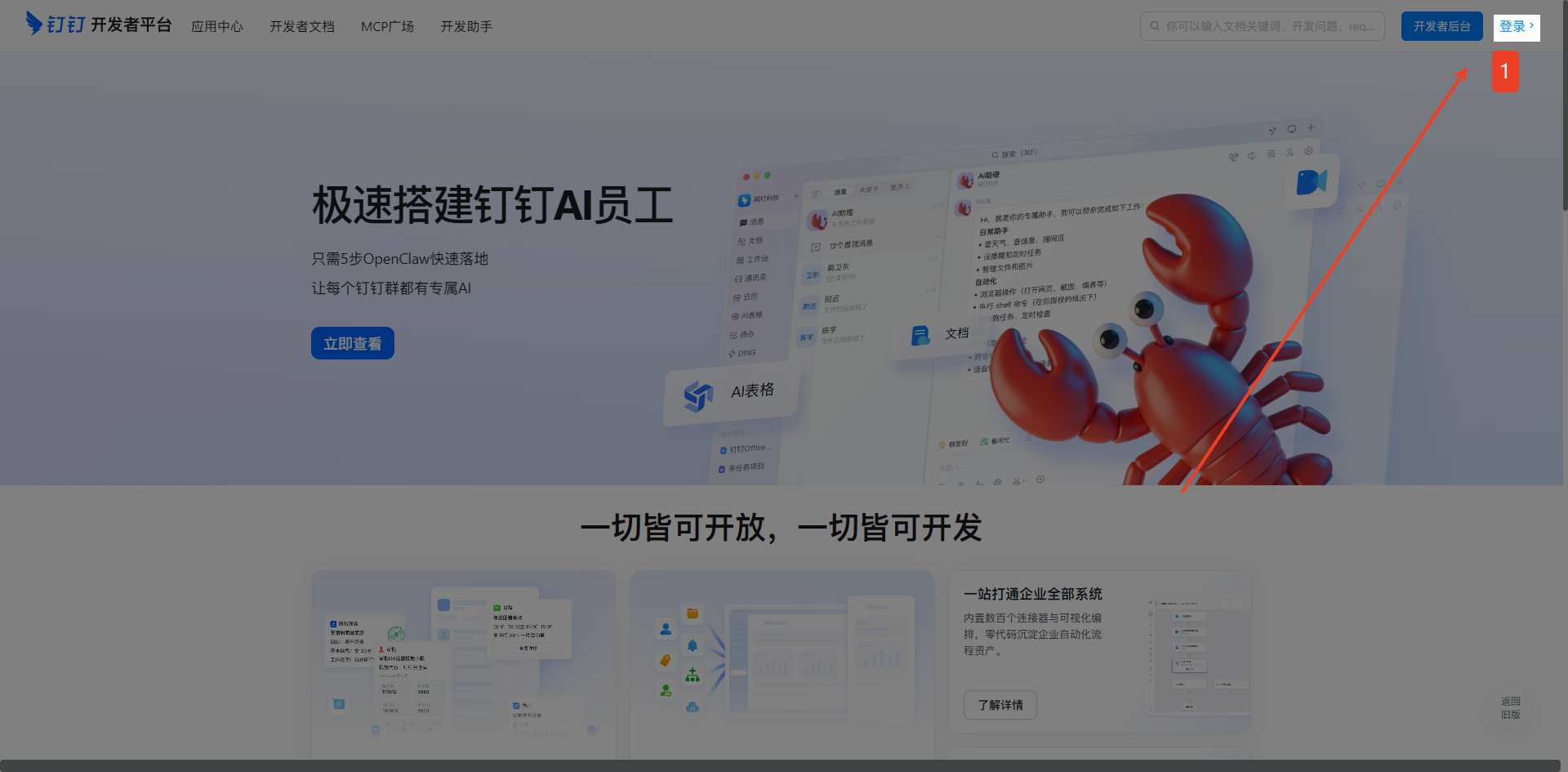
Task: Open the 应用中心 menu
Action: [217, 26]
